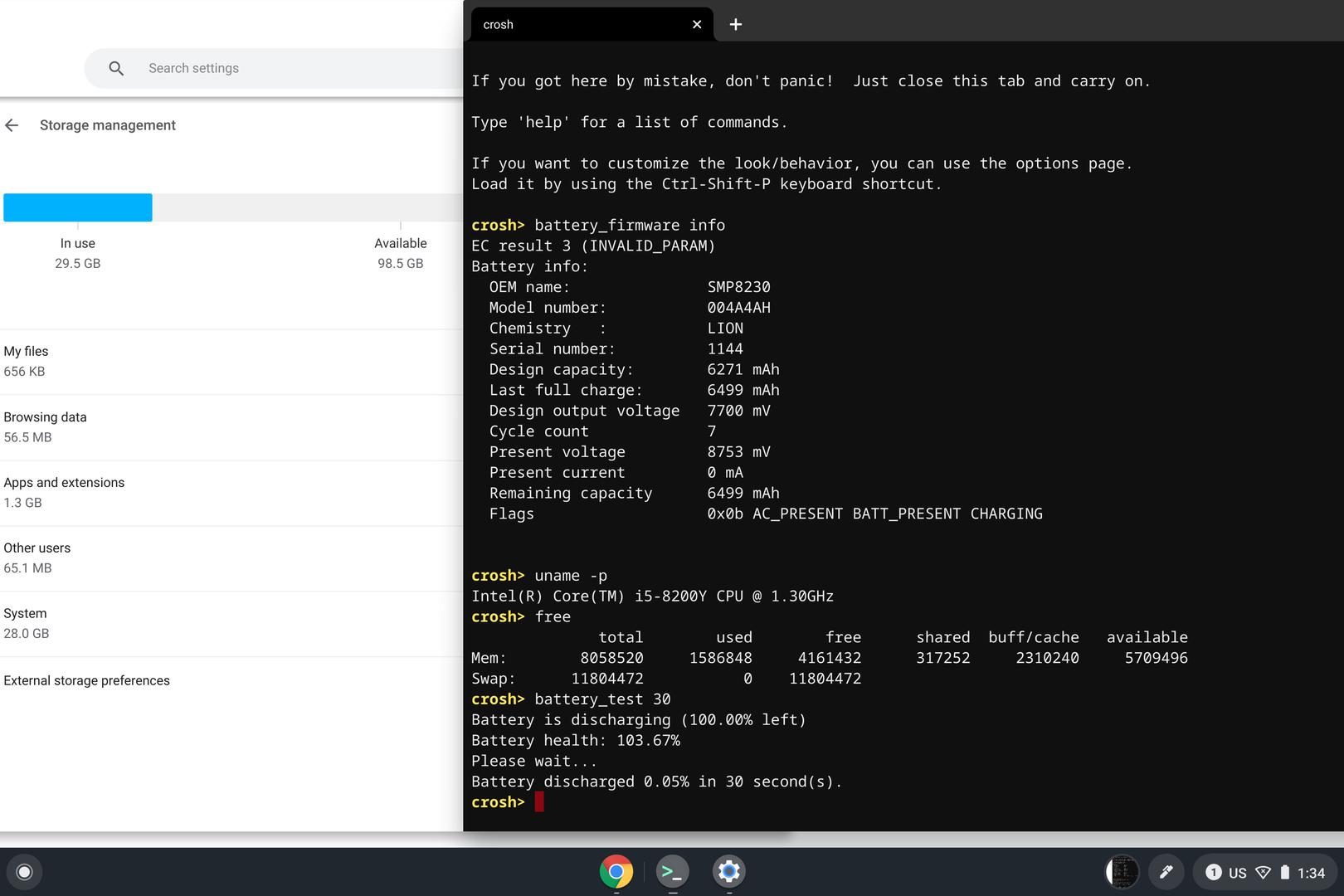Click the crosh prompt cursor

[x=539, y=801]
